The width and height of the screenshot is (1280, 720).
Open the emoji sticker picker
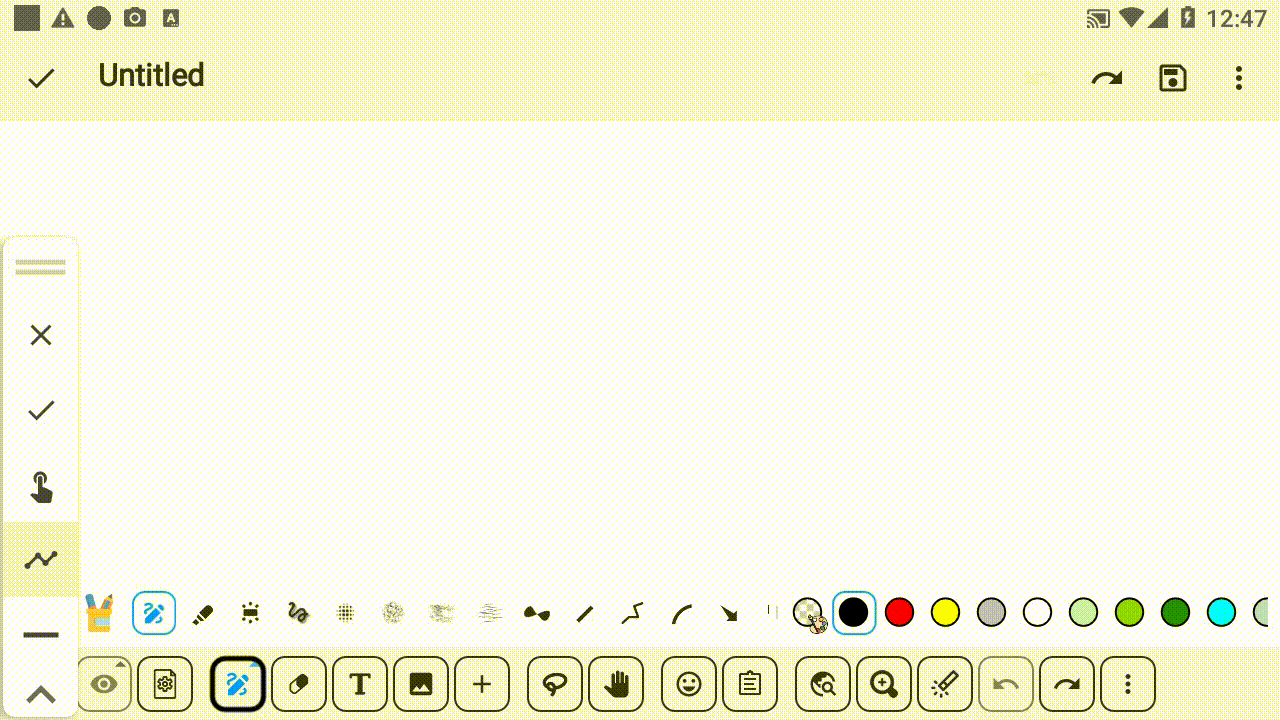pos(689,684)
